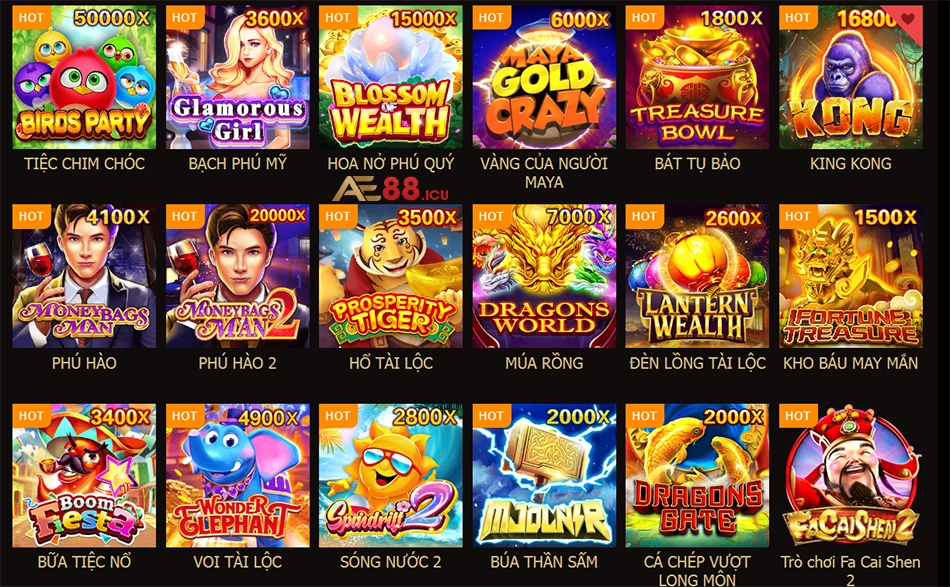This screenshot has width=950, height=587.
Task: Toggle the heart favorite icon on Kong
Action: 907,19
